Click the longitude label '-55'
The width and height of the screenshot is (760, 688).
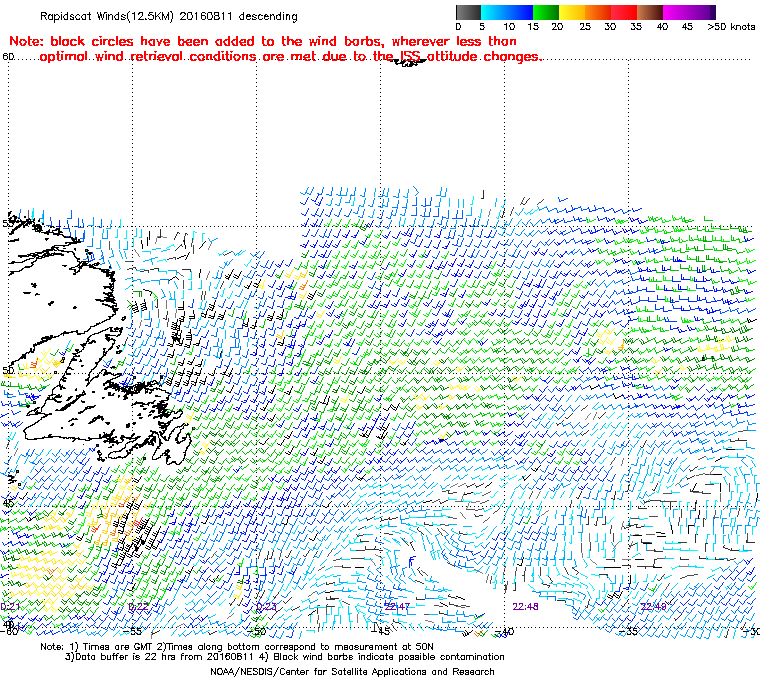(132, 631)
